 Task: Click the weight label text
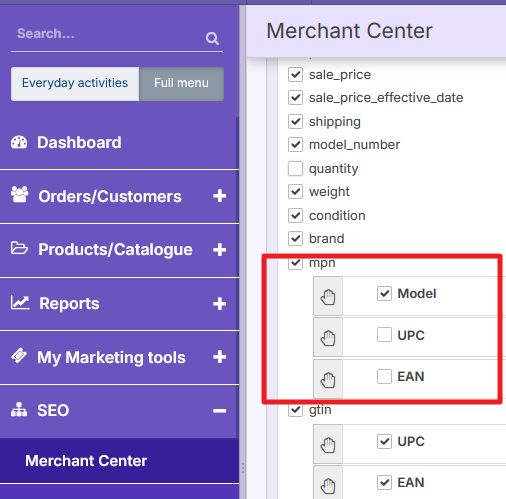coord(329,192)
